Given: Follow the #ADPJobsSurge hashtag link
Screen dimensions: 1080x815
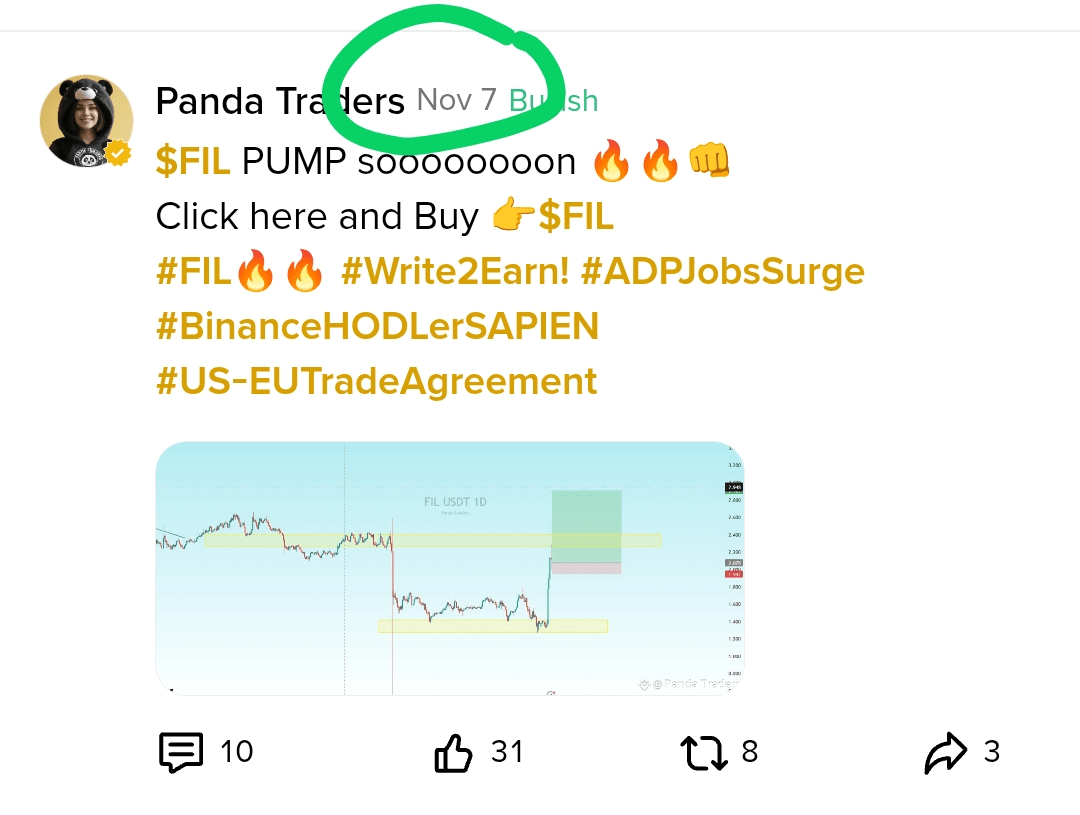Looking at the screenshot, I should pyautogui.click(x=722, y=272).
